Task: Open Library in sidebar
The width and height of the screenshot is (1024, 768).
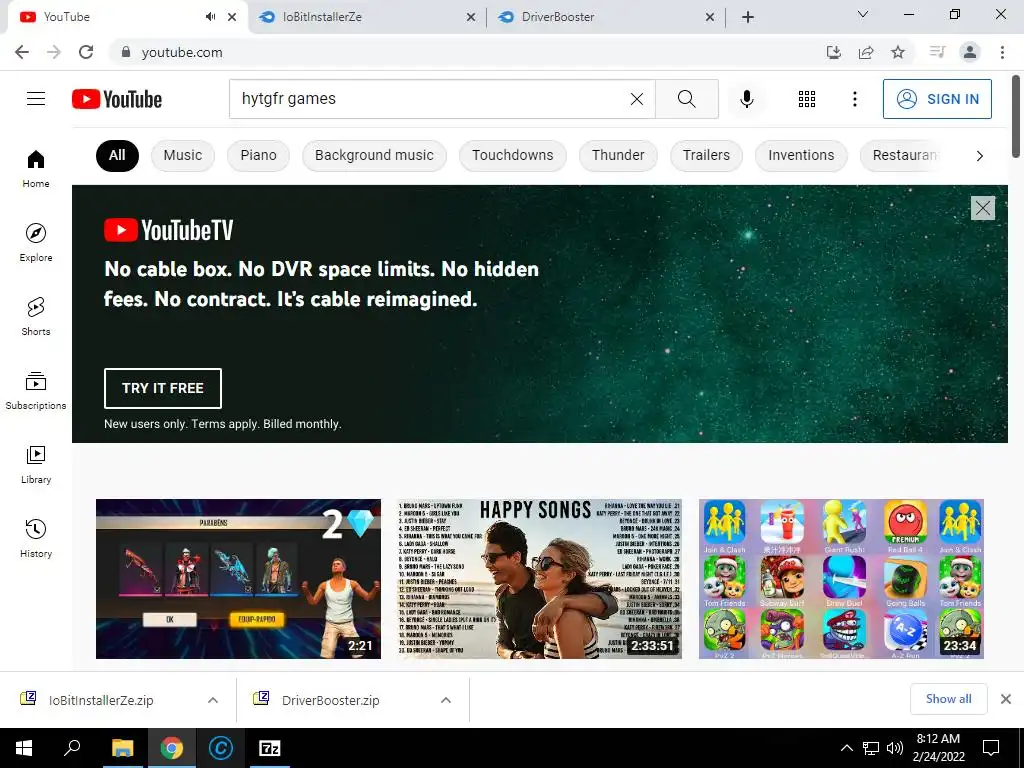Action: coord(36,464)
